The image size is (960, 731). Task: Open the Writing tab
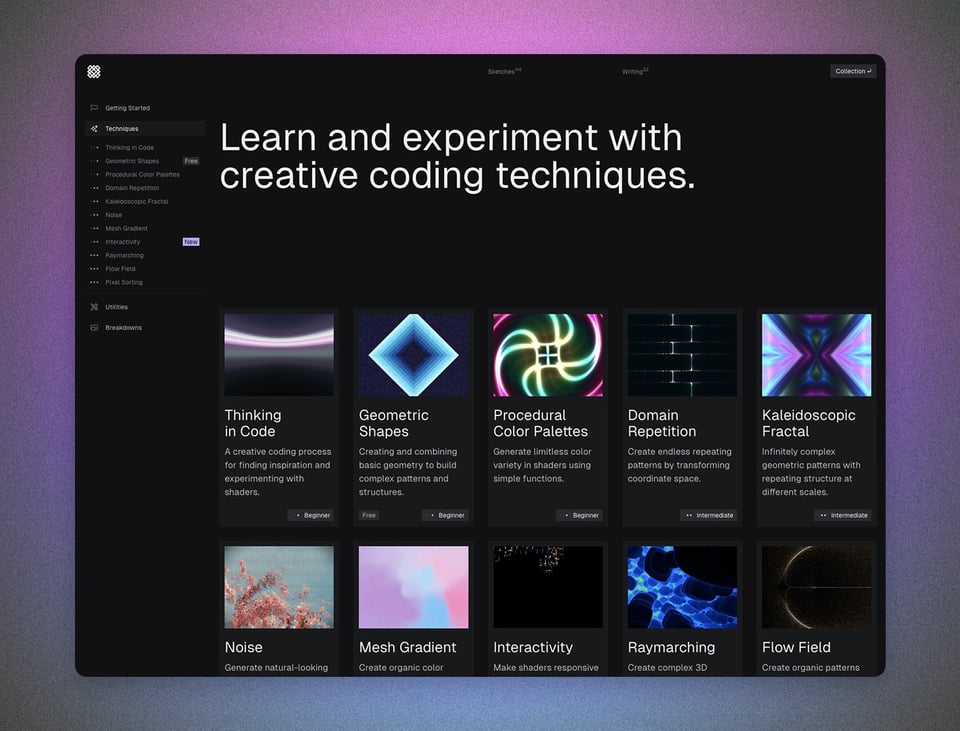point(634,72)
